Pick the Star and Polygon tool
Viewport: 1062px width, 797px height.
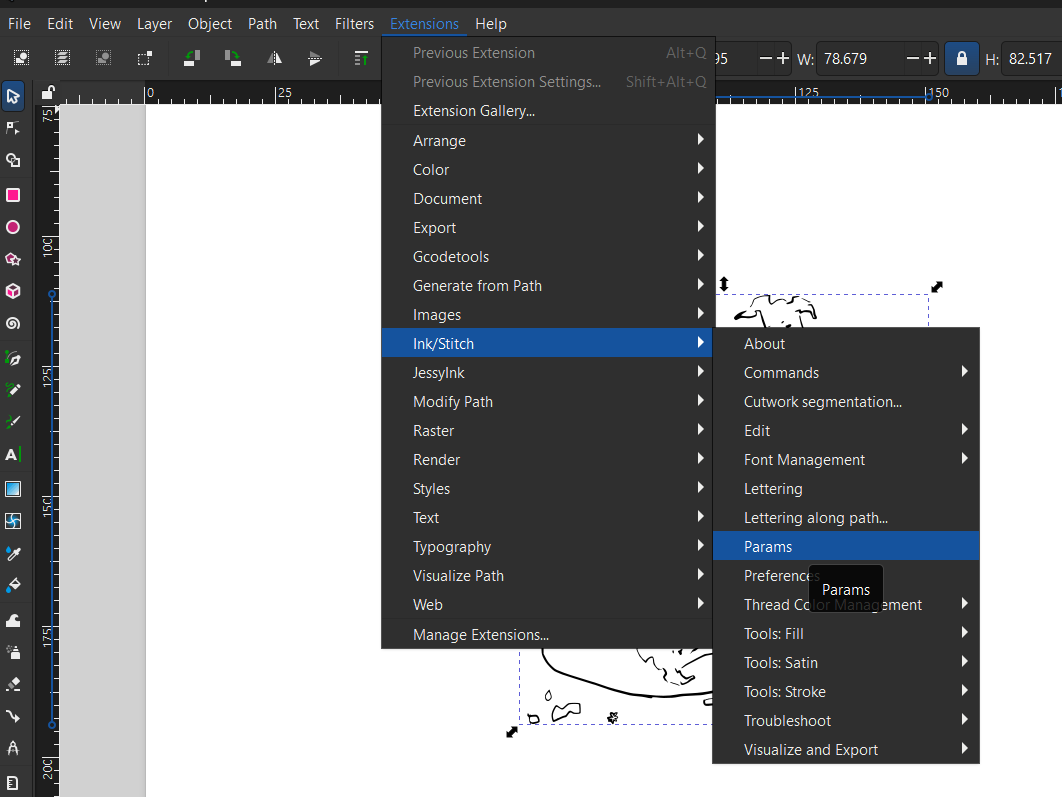pos(13,259)
